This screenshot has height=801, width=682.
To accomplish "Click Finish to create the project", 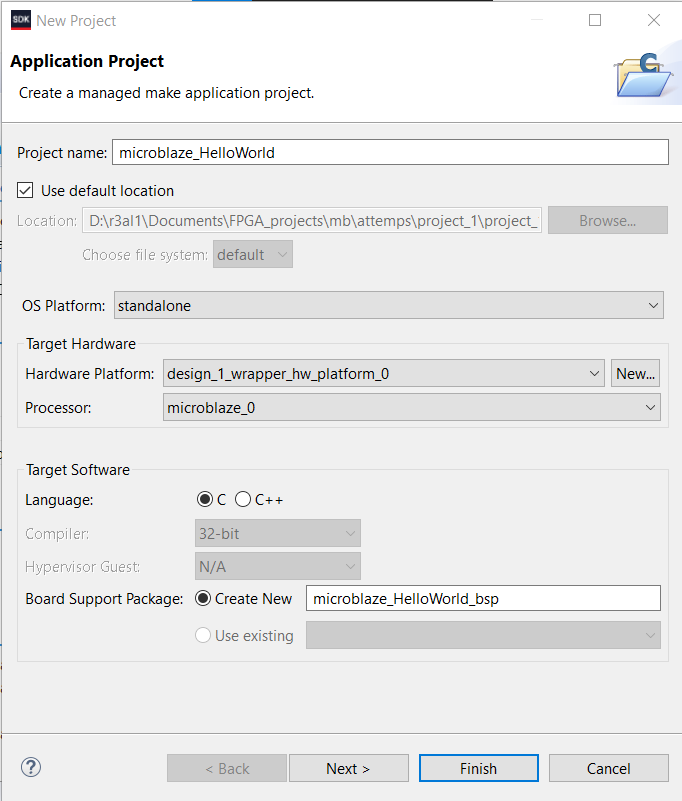I will tap(478, 768).
